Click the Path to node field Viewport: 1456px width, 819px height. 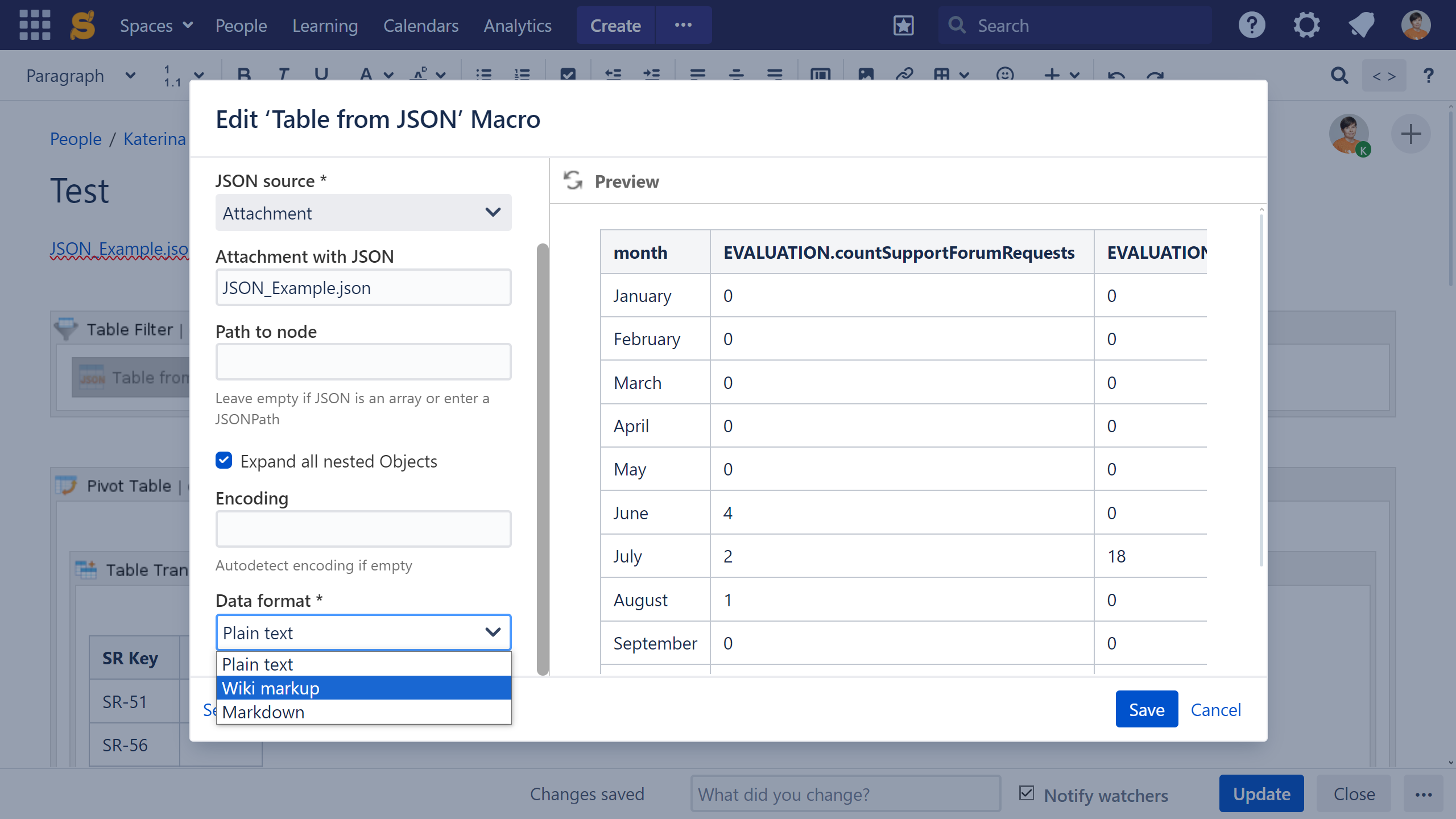(363, 362)
